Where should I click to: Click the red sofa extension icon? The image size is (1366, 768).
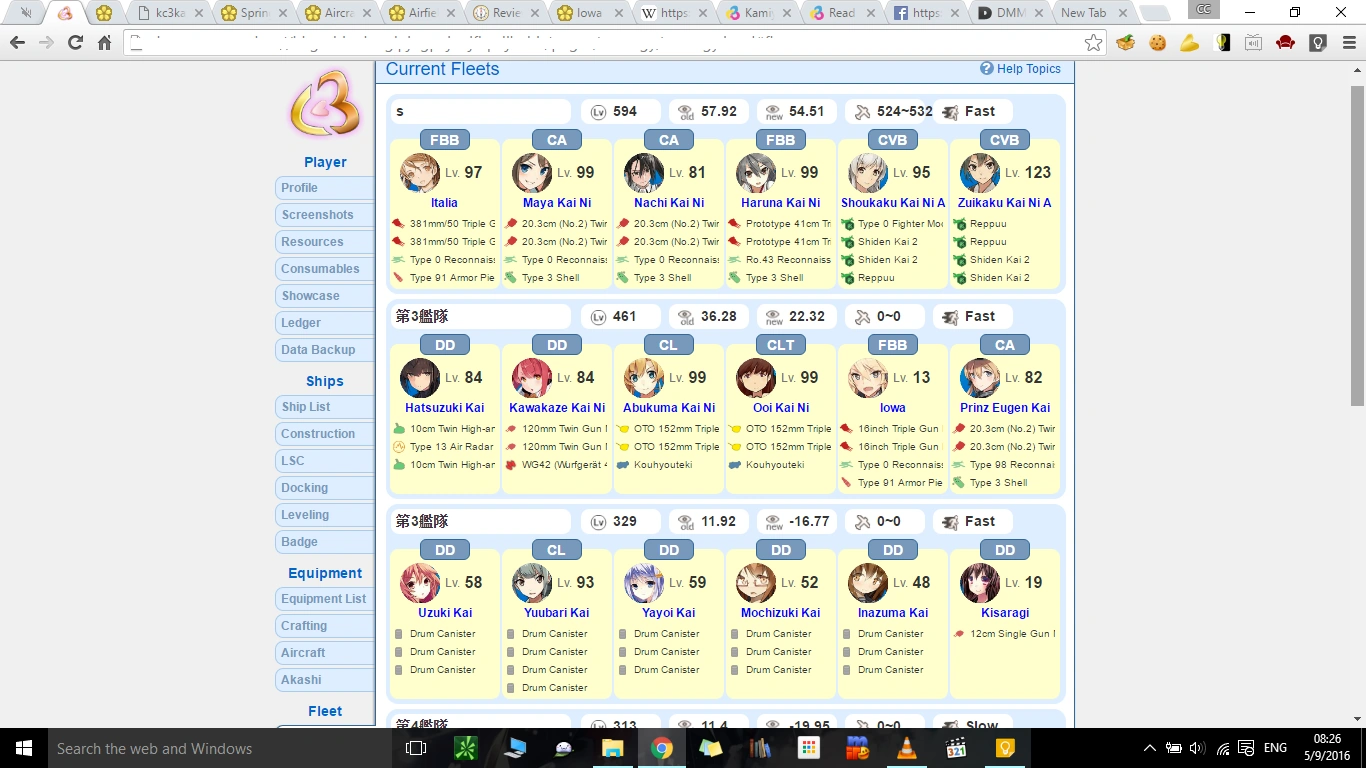[x=1286, y=42]
